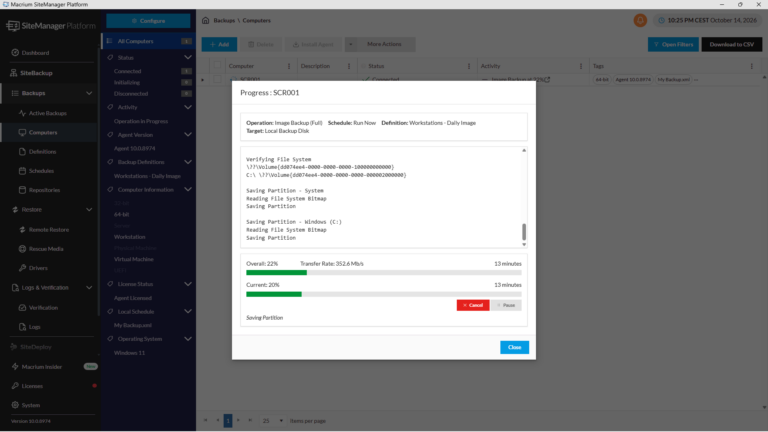Click Open Filters button
This screenshot has width=768, height=432.
coord(673,45)
